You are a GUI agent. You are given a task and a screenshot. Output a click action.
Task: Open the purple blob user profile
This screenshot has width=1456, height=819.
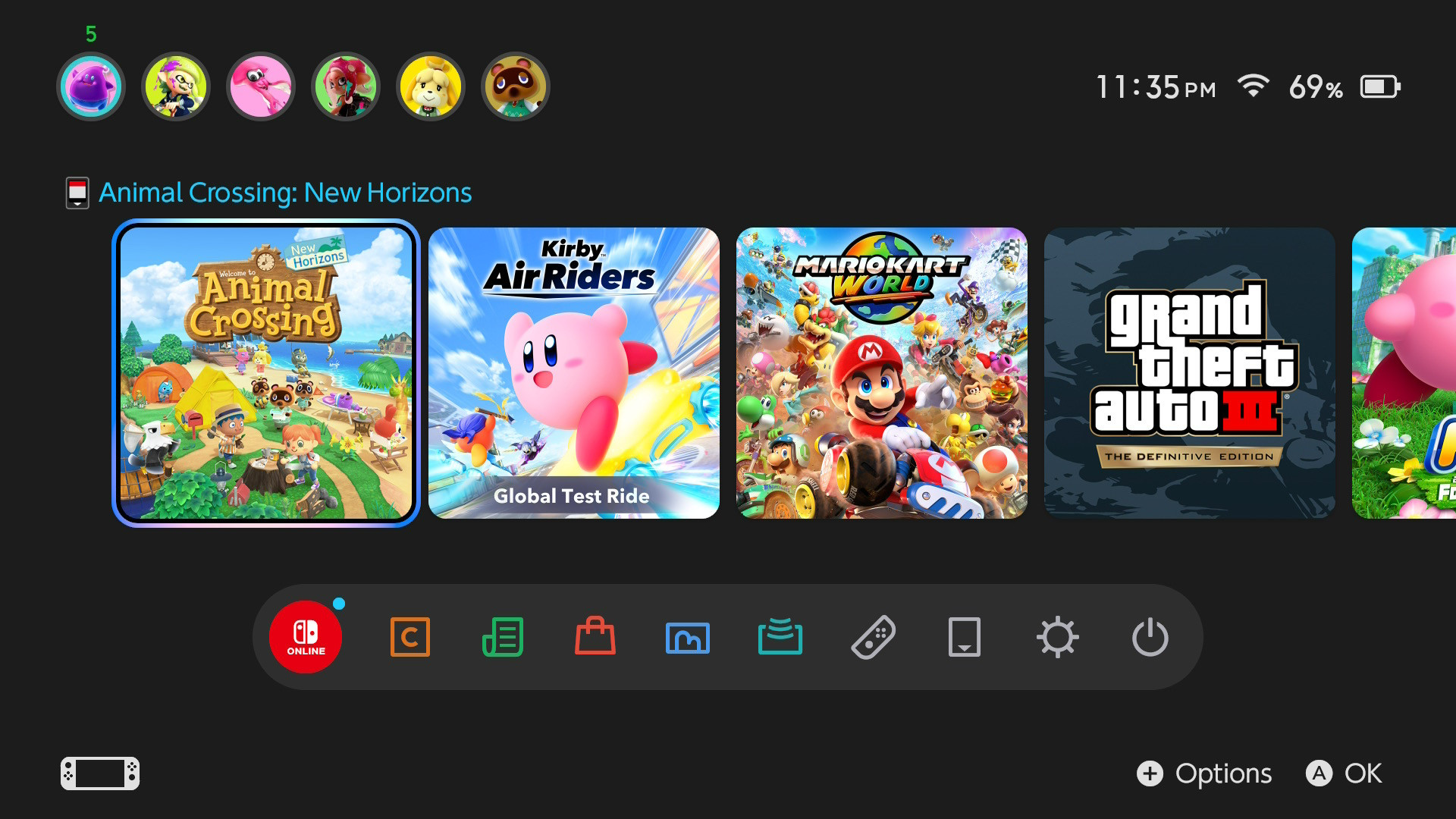pos(91,86)
